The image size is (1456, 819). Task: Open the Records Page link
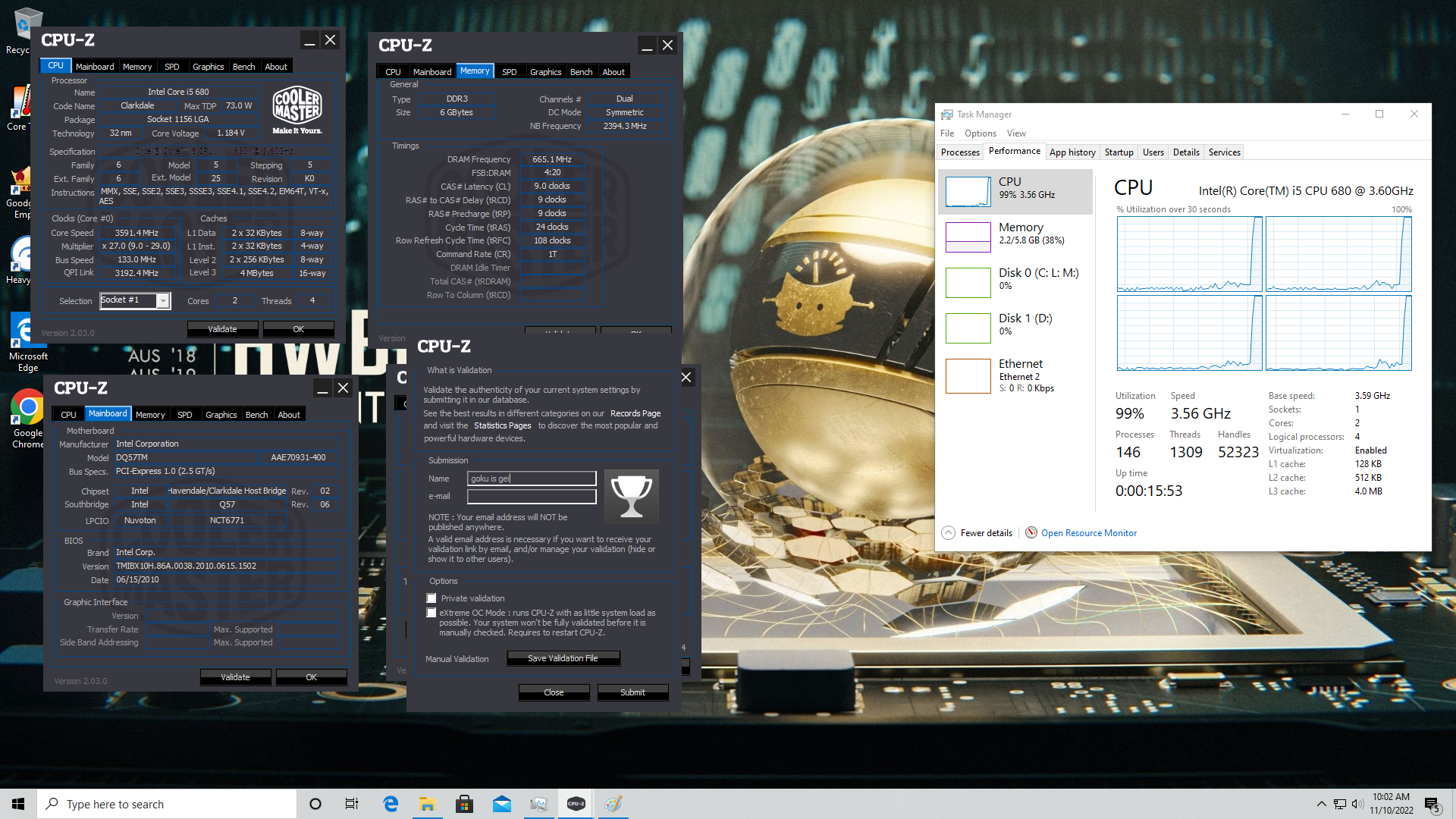(635, 413)
